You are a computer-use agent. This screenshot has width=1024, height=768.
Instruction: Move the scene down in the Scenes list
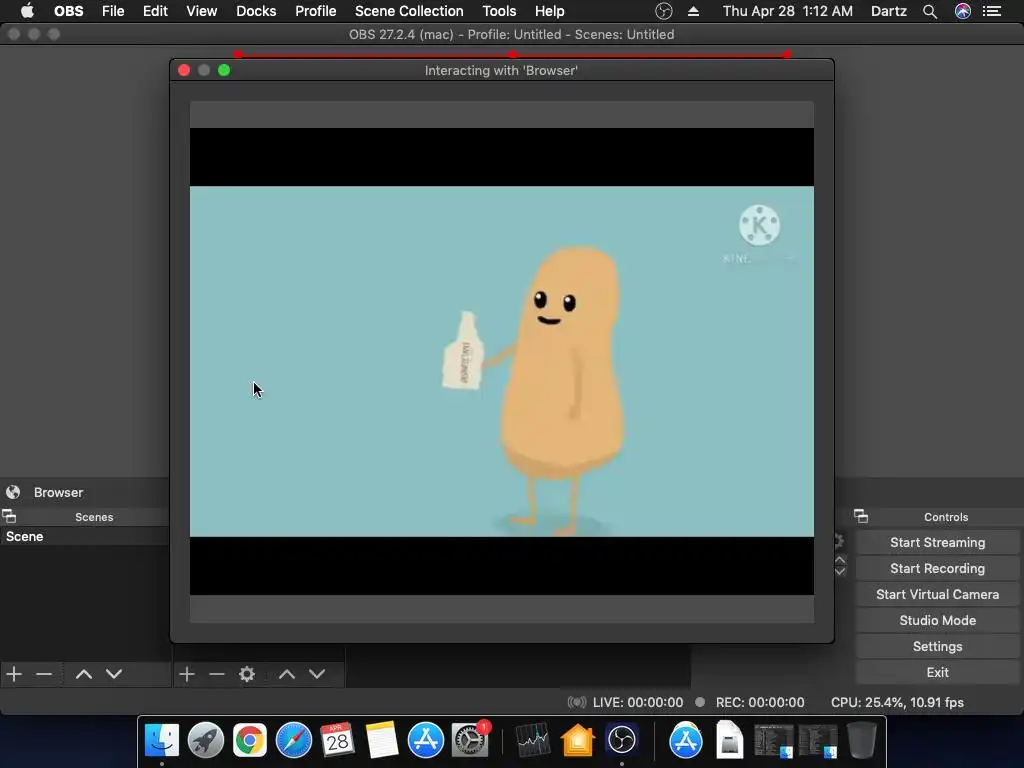(114, 674)
